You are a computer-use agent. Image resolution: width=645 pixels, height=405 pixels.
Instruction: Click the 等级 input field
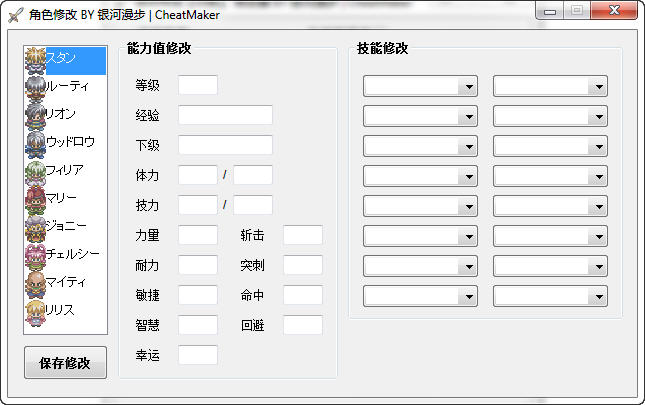pyautogui.click(x=198, y=85)
